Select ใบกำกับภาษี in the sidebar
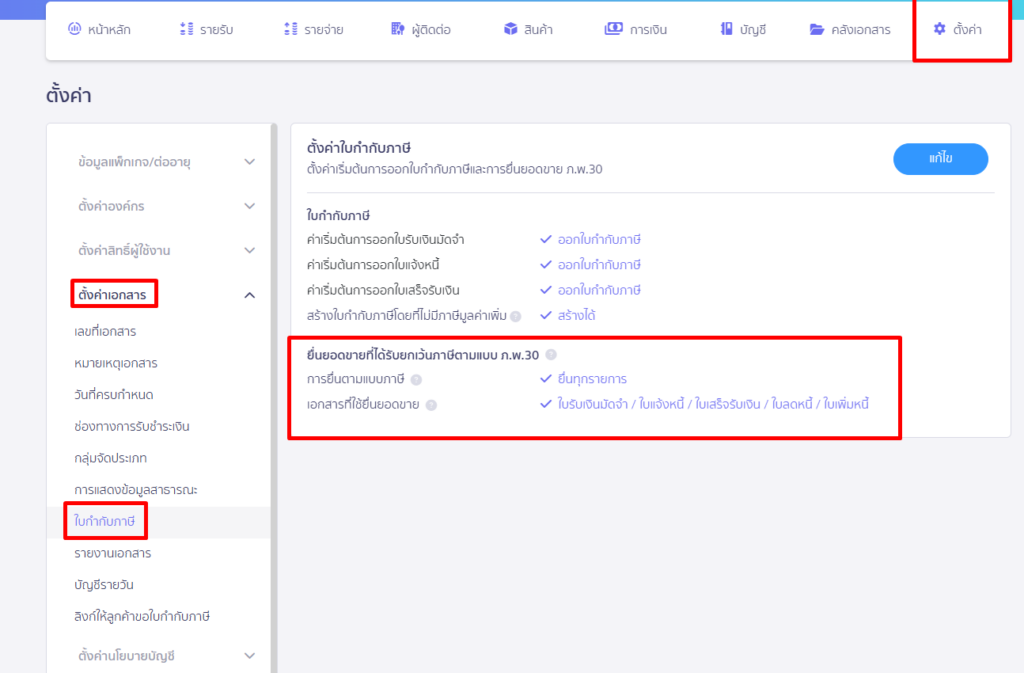Viewport: 1024px width, 673px height. [103, 521]
